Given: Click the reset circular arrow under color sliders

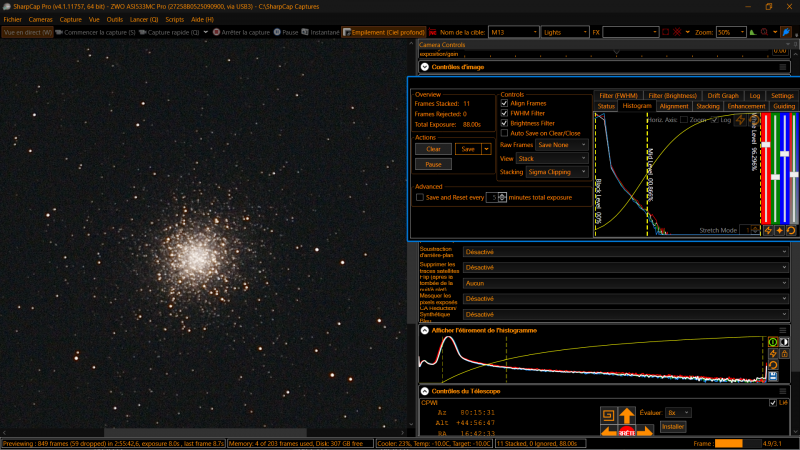Looking at the screenshot, I should [791, 230].
